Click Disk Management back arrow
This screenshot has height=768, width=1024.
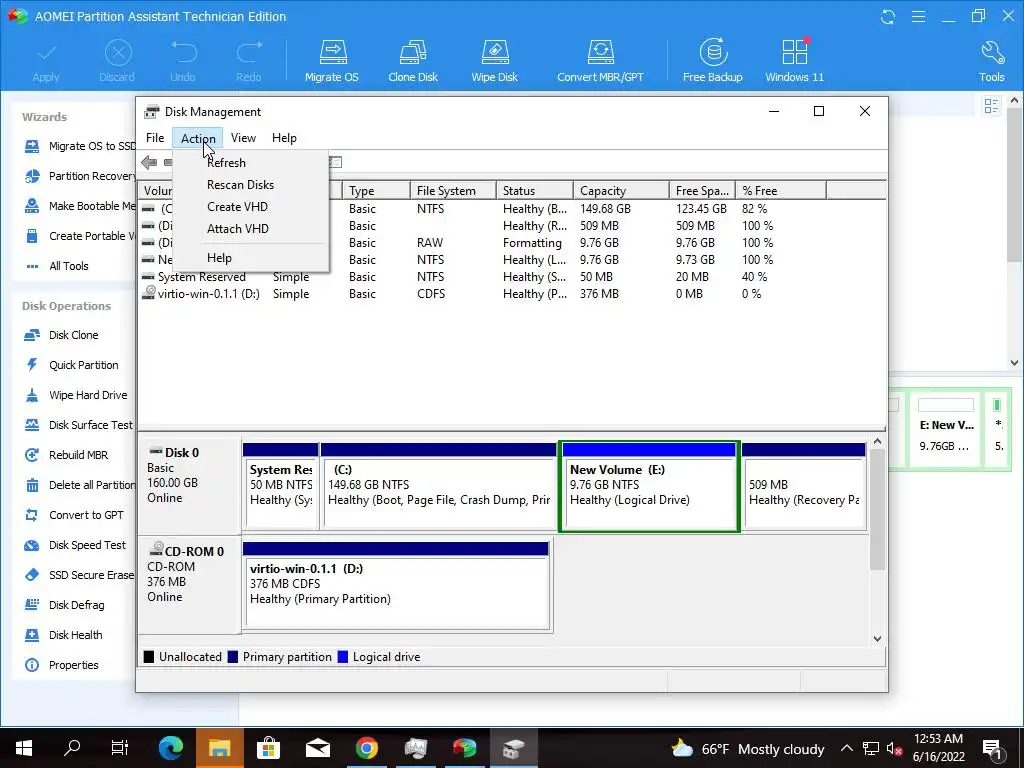149,162
